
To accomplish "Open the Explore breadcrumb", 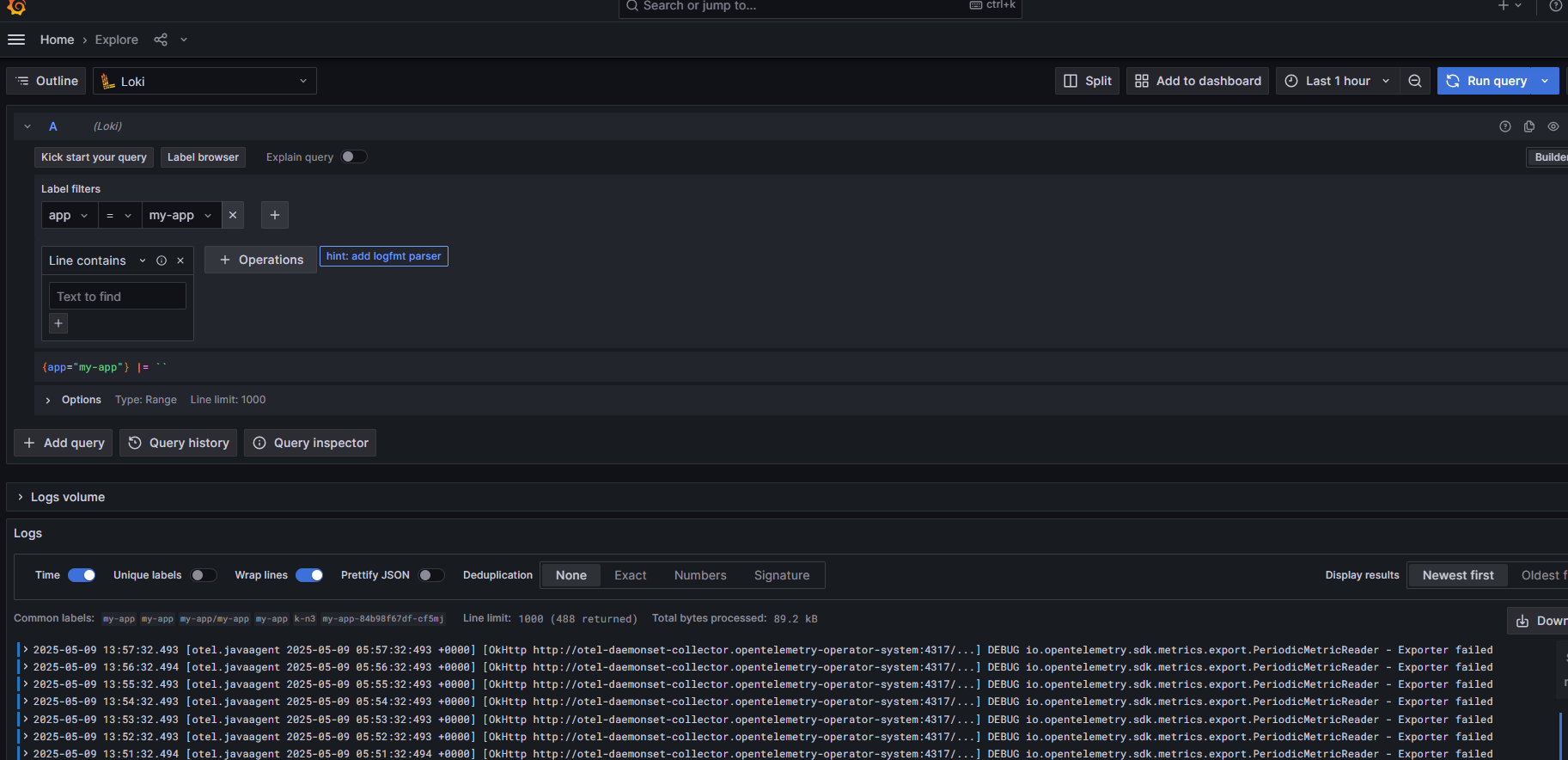I will pos(117,40).
